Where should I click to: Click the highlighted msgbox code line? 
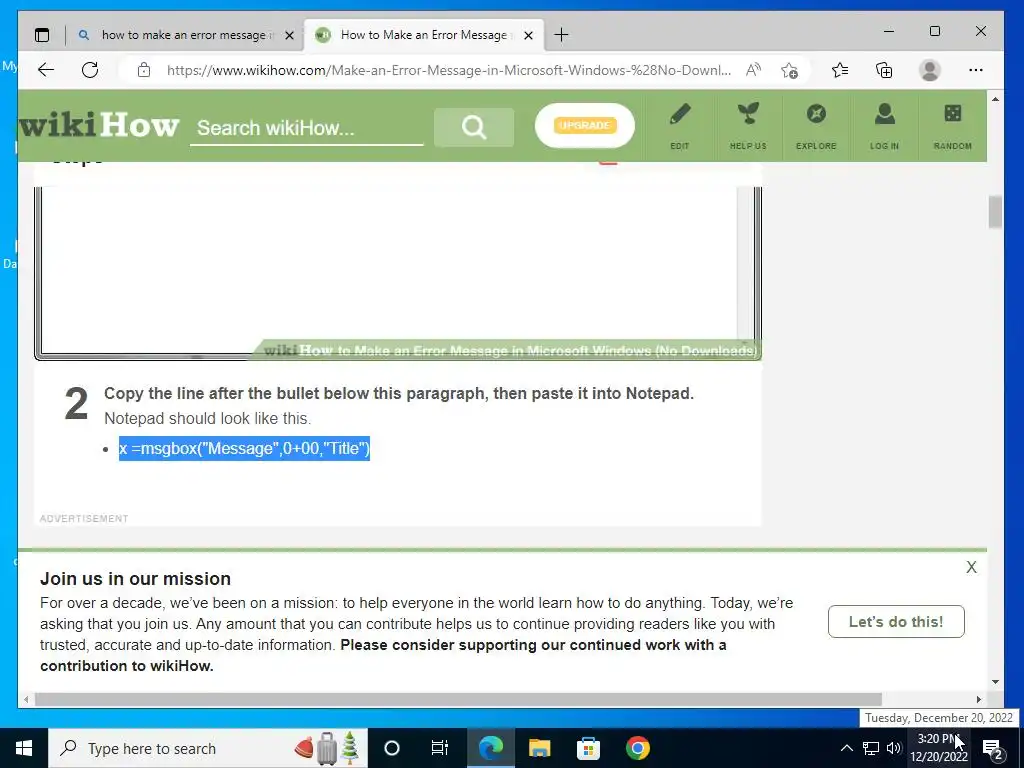pyautogui.click(x=244, y=449)
